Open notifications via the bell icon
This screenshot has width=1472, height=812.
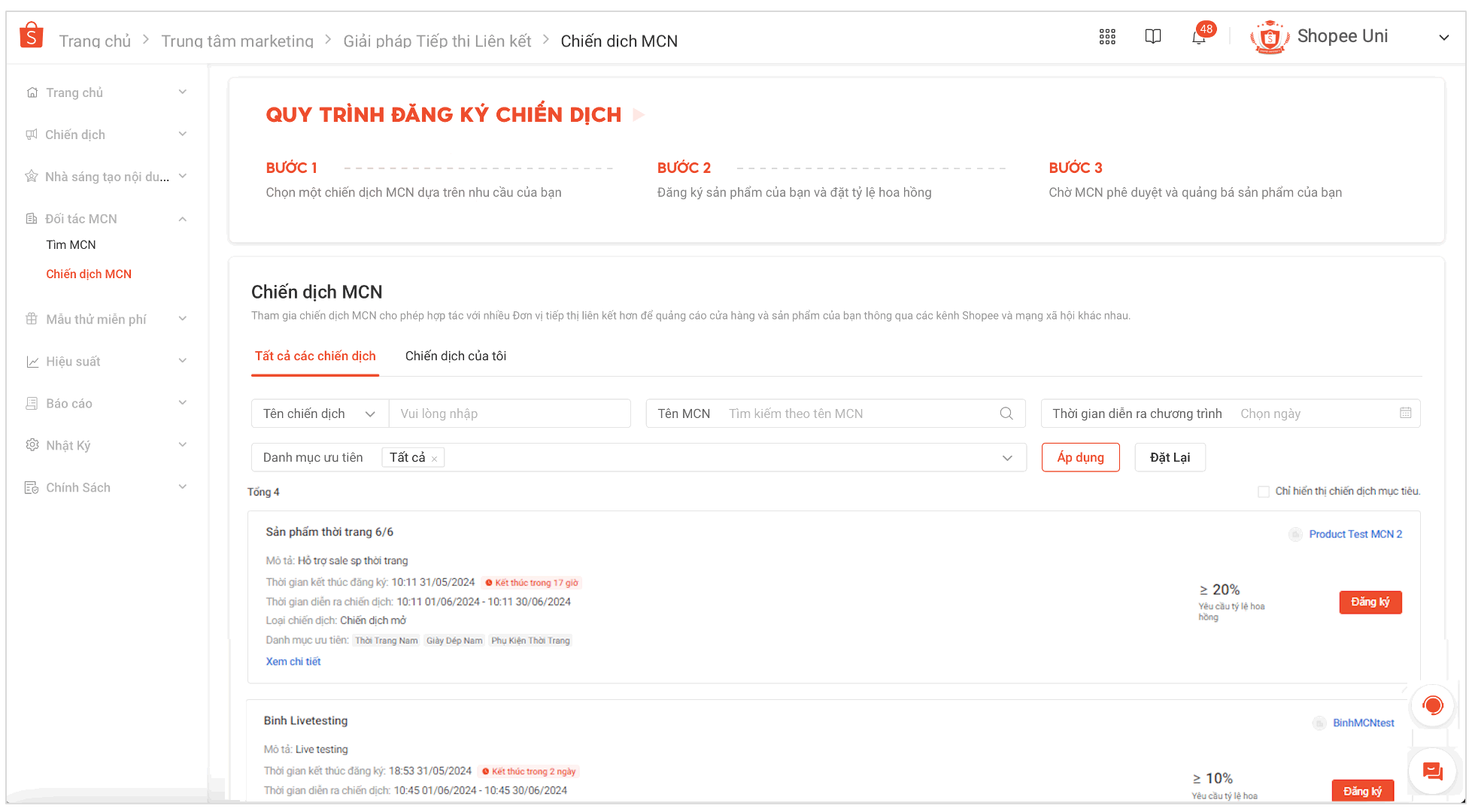tap(1199, 36)
